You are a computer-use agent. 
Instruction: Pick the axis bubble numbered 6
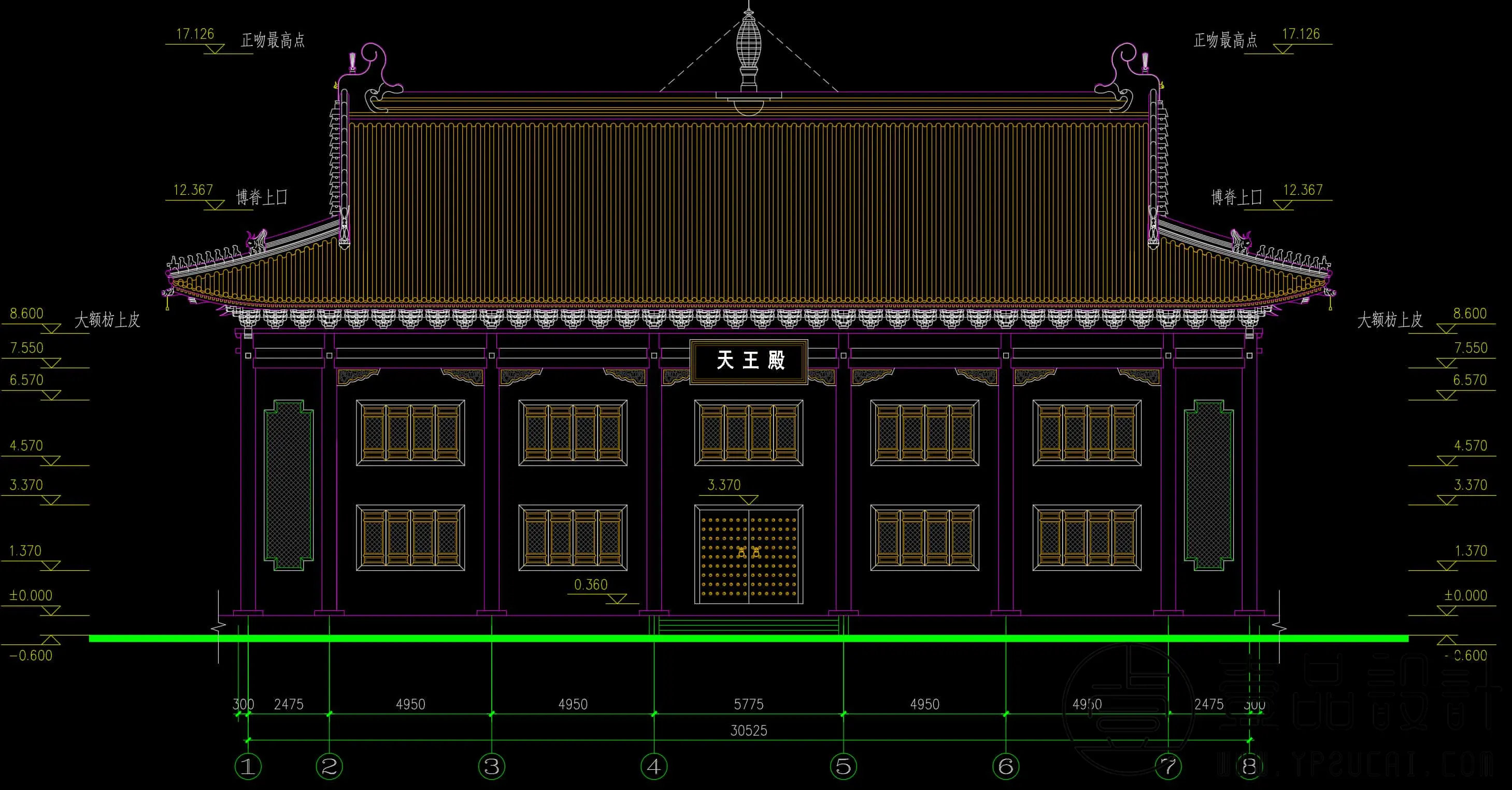pyautogui.click(x=1005, y=766)
